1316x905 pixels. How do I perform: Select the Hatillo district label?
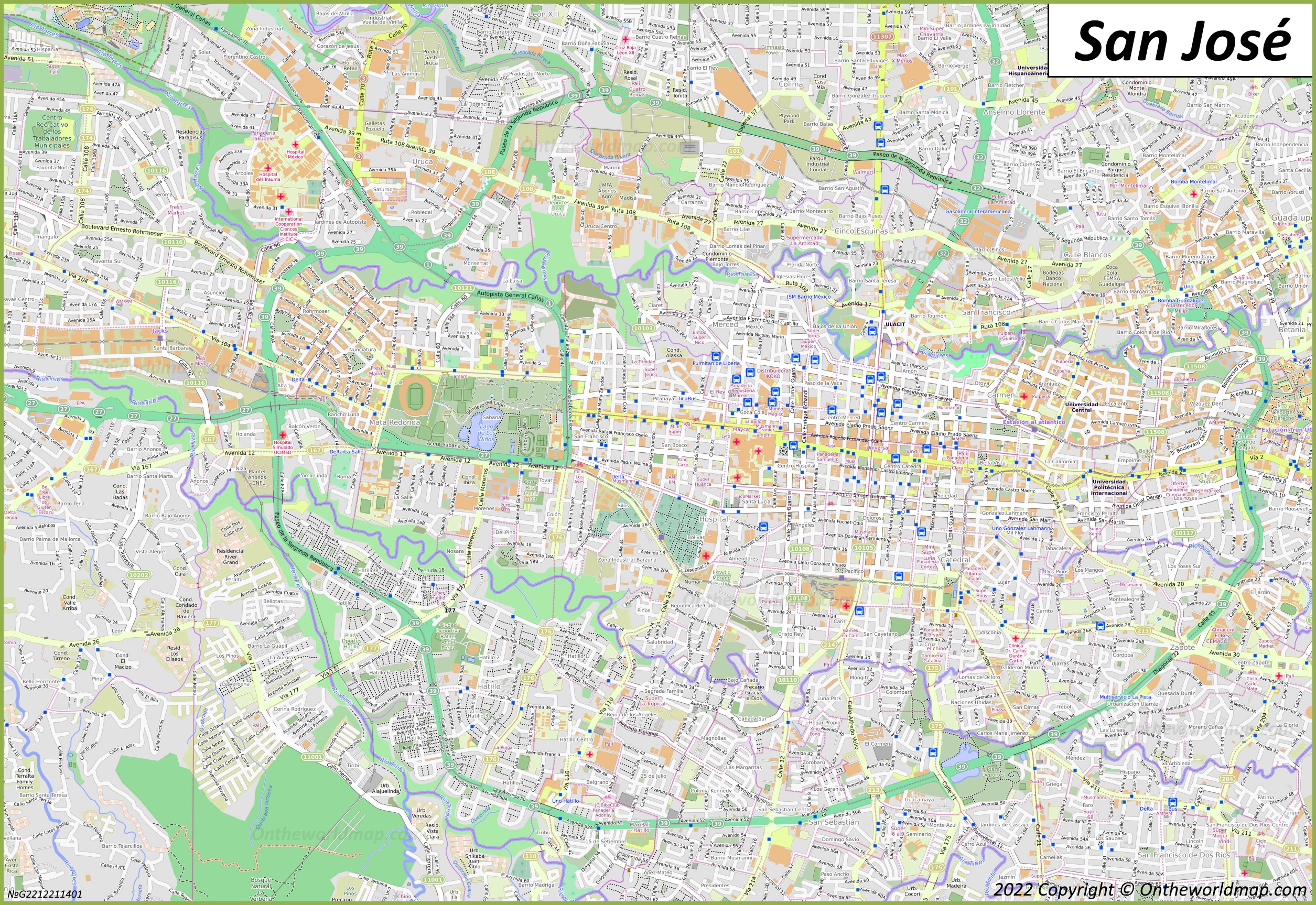(489, 686)
